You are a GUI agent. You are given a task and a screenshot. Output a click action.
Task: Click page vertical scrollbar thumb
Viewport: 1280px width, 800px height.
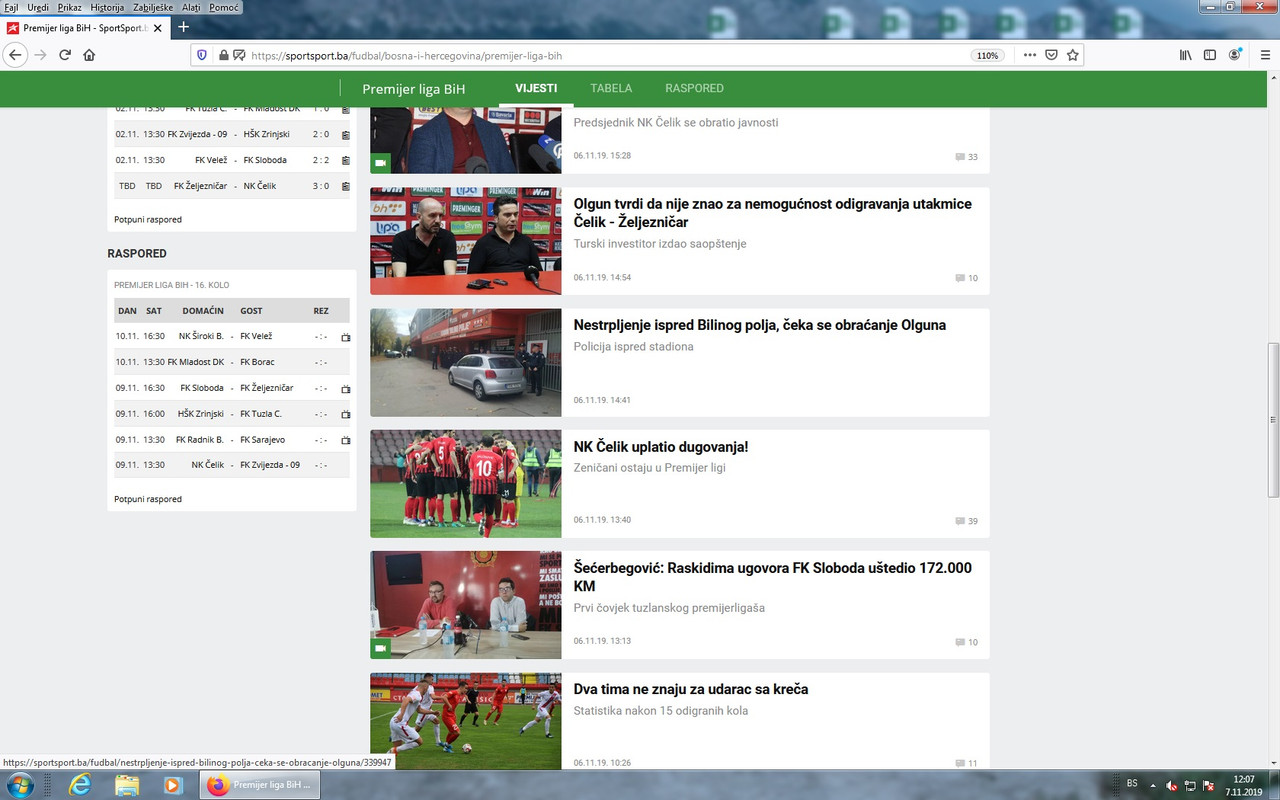(x=1273, y=420)
